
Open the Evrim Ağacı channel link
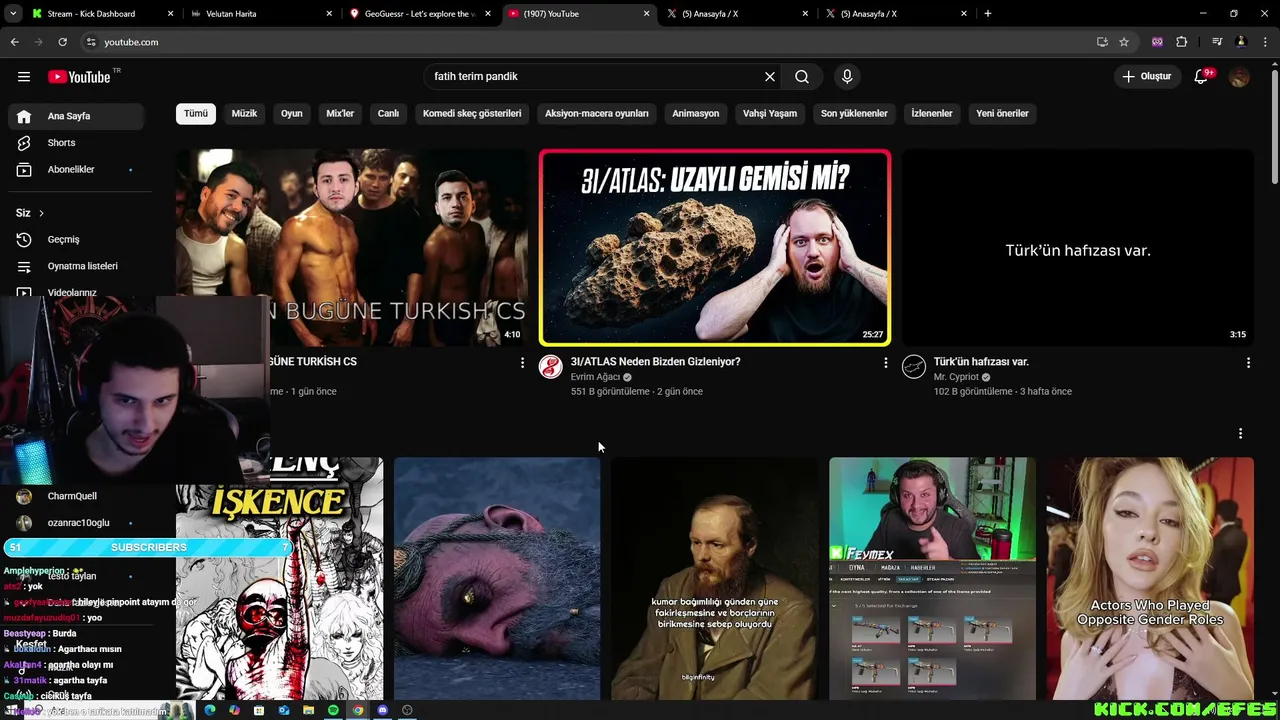pos(595,377)
